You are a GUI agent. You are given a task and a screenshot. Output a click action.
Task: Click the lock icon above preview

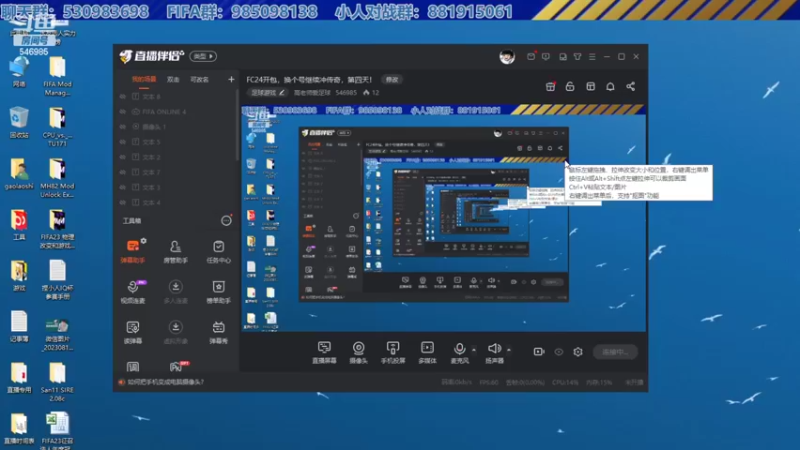point(570,86)
